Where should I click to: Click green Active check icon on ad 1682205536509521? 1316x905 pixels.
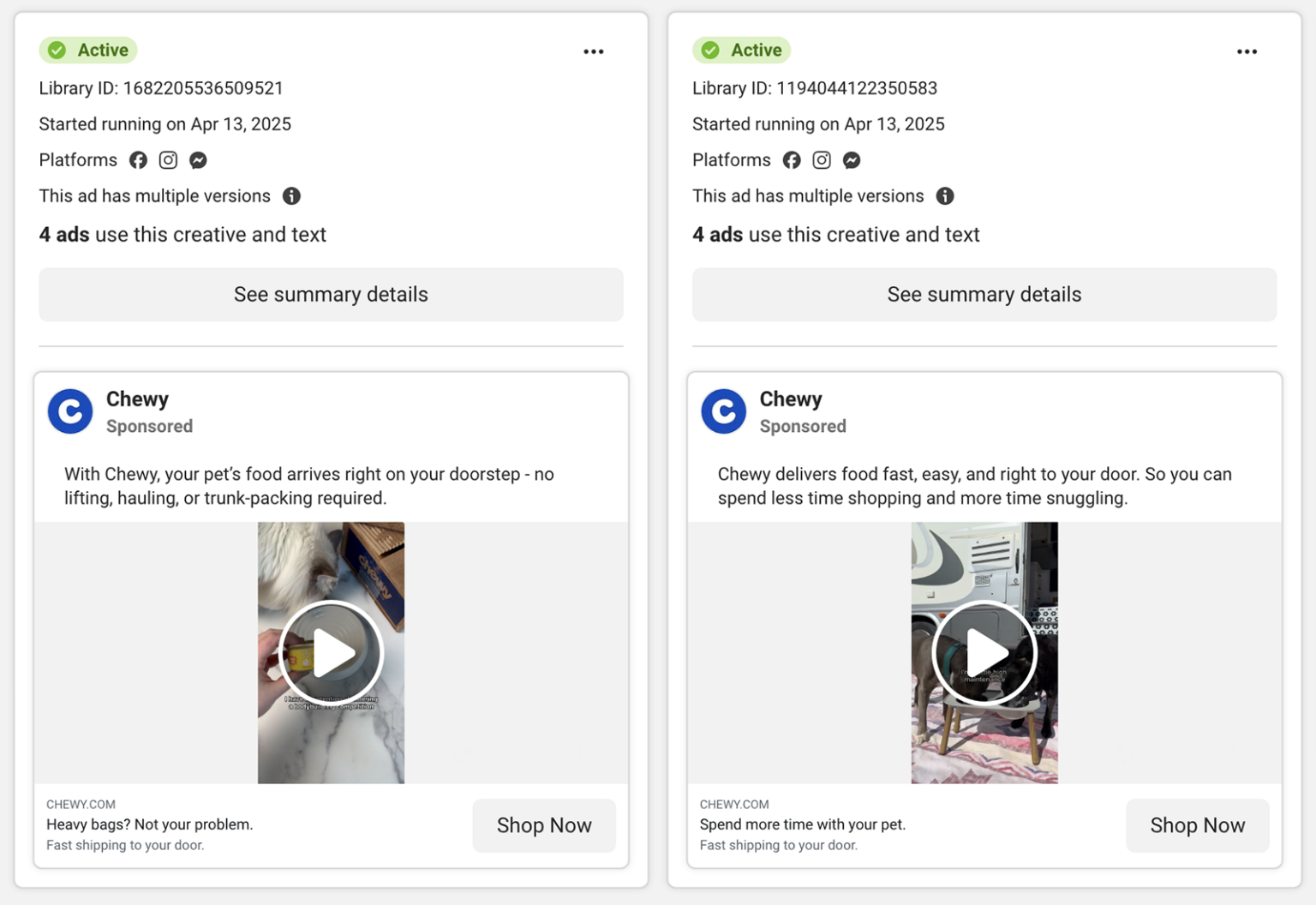coord(57,51)
